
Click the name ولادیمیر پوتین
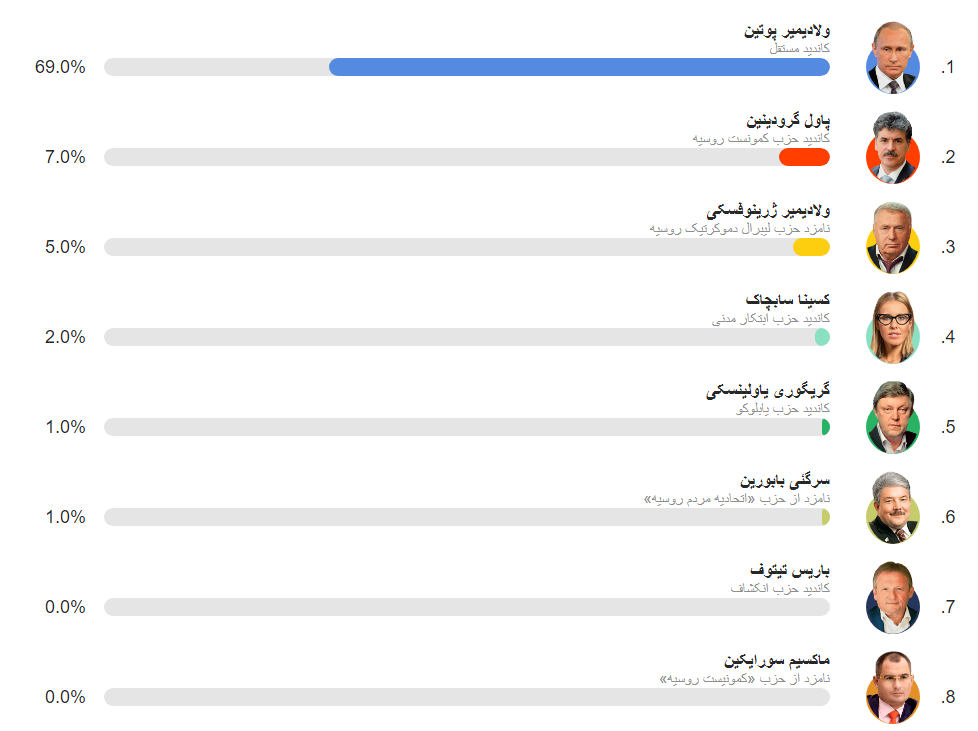point(787,30)
